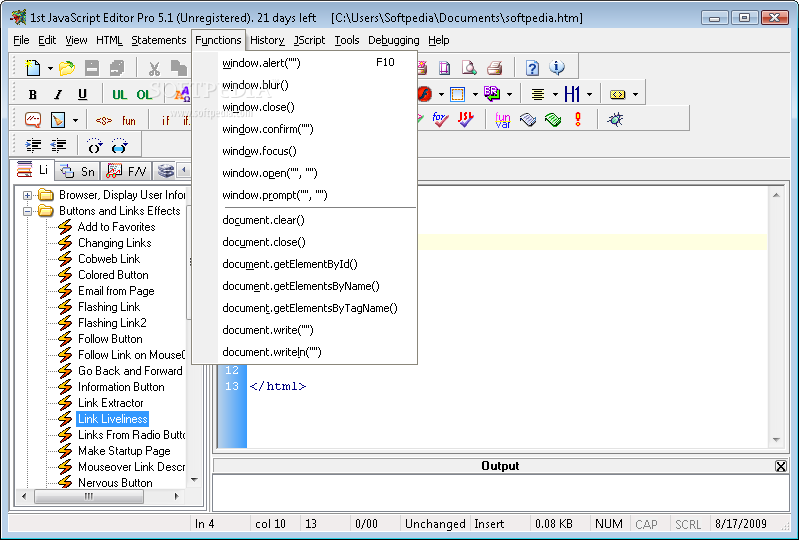Insert an ordered list with OL
799x540 pixels.
pos(144,94)
